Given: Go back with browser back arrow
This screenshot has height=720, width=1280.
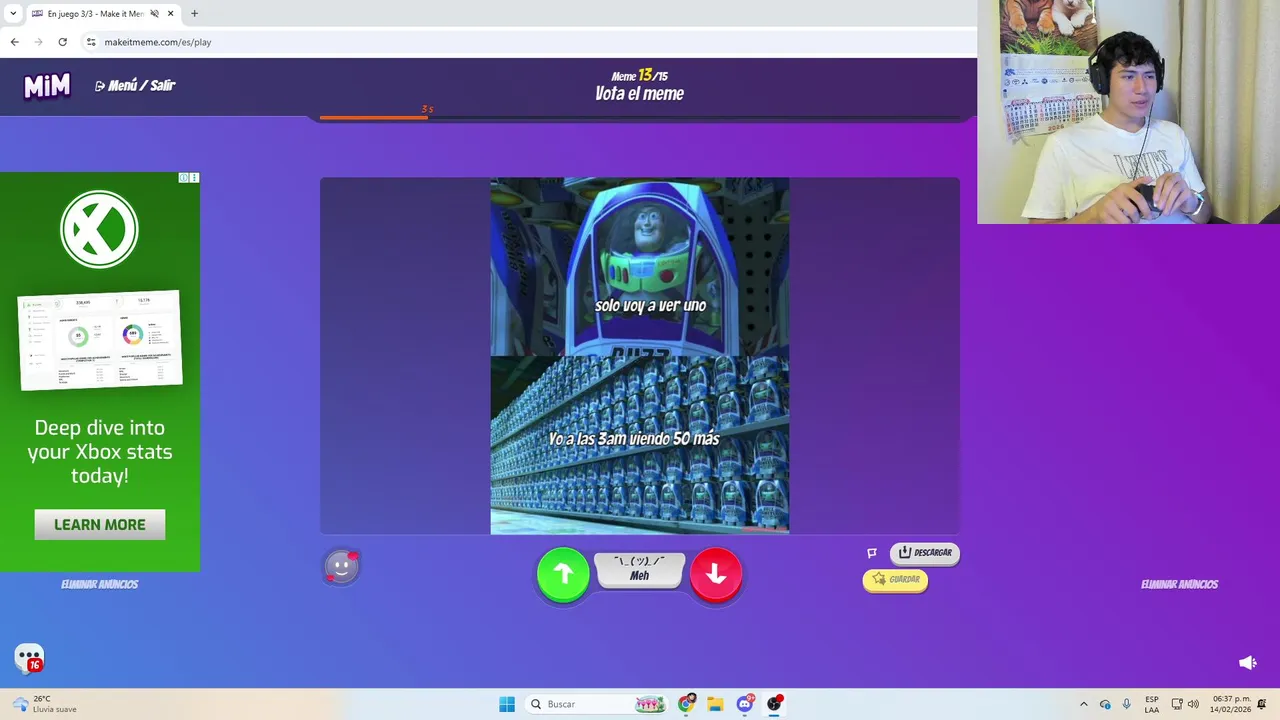Looking at the screenshot, I should pos(15,42).
